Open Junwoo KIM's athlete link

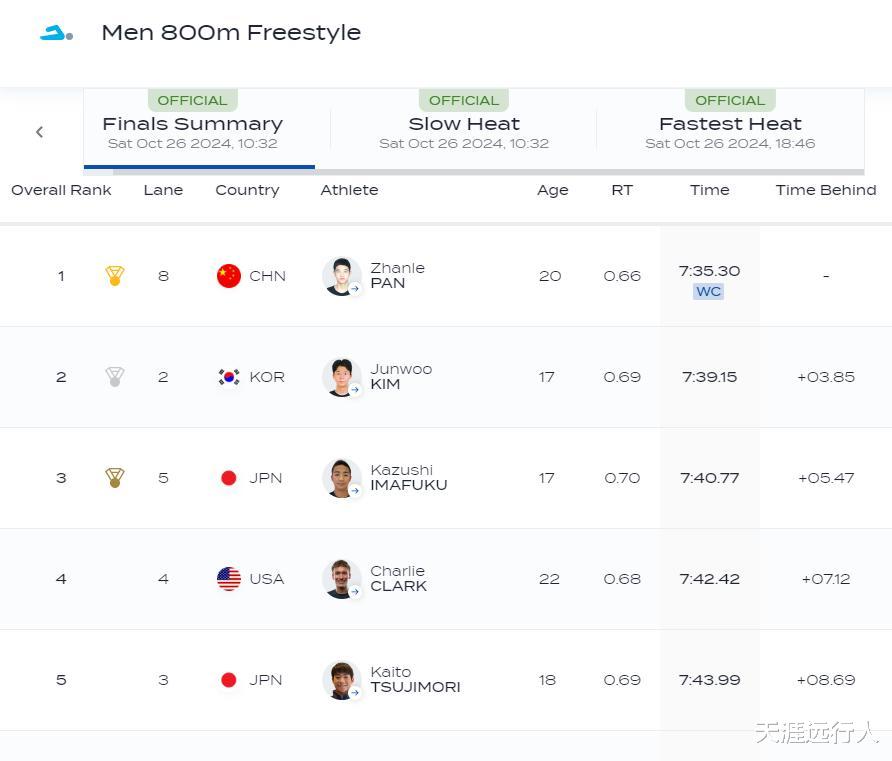401,377
